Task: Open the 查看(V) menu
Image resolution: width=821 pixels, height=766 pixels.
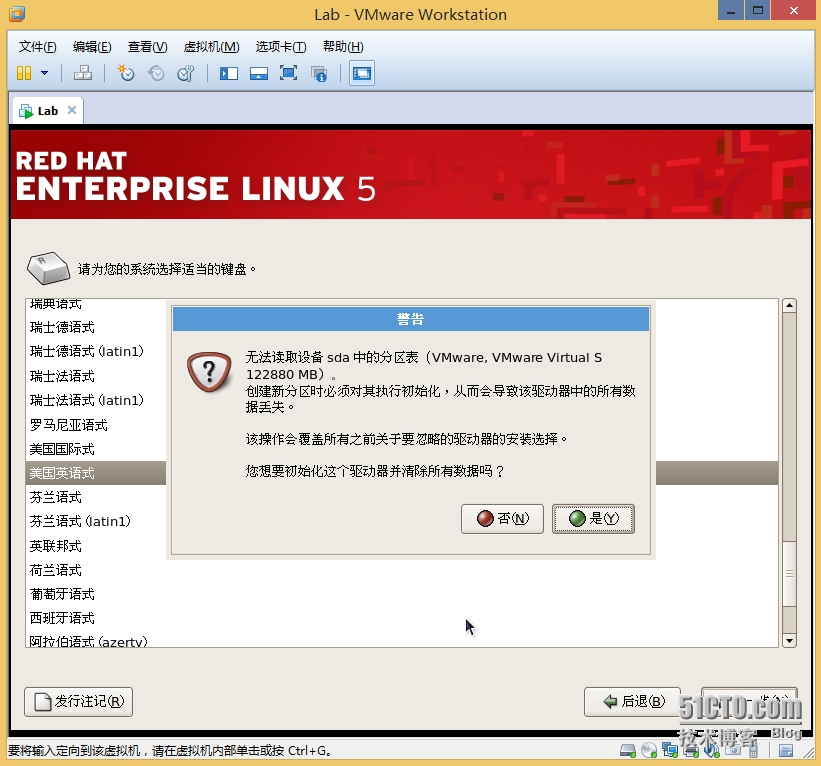Action: [x=148, y=47]
